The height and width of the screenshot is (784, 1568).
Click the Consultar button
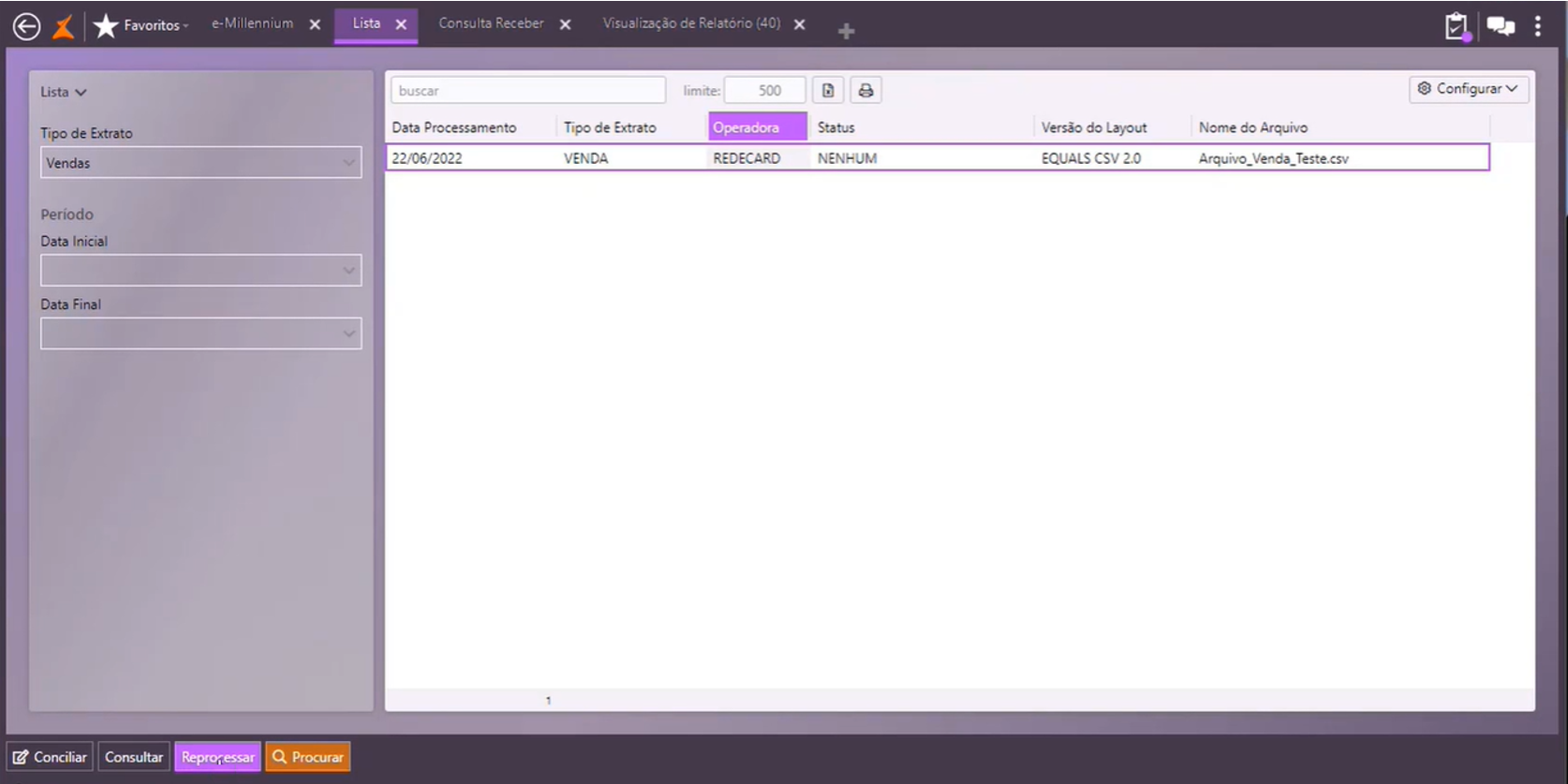pyautogui.click(x=134, y=757)
